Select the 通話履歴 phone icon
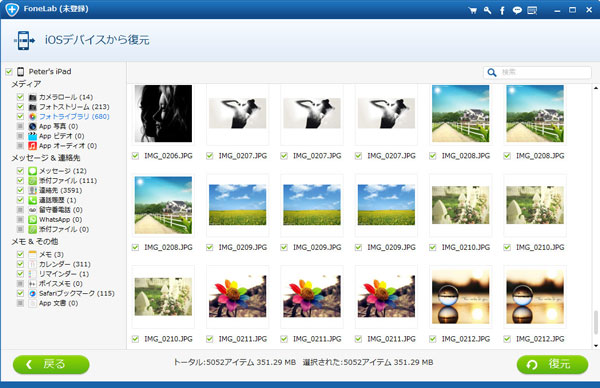 [33, 200]
